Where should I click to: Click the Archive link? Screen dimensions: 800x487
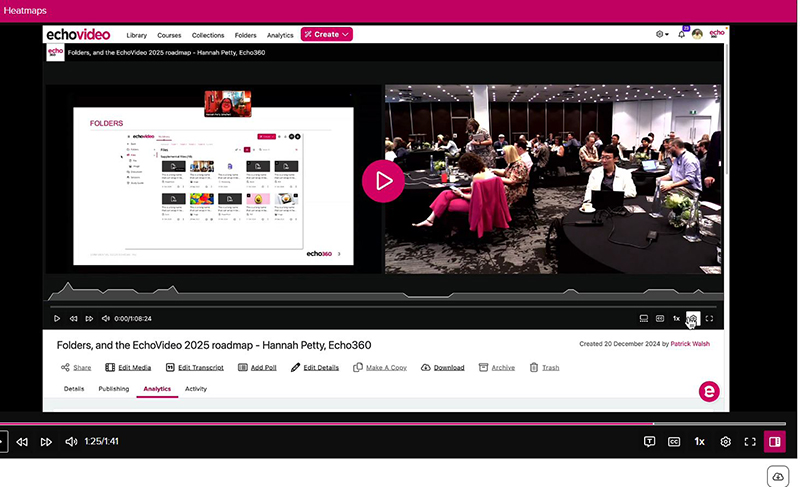497,367
